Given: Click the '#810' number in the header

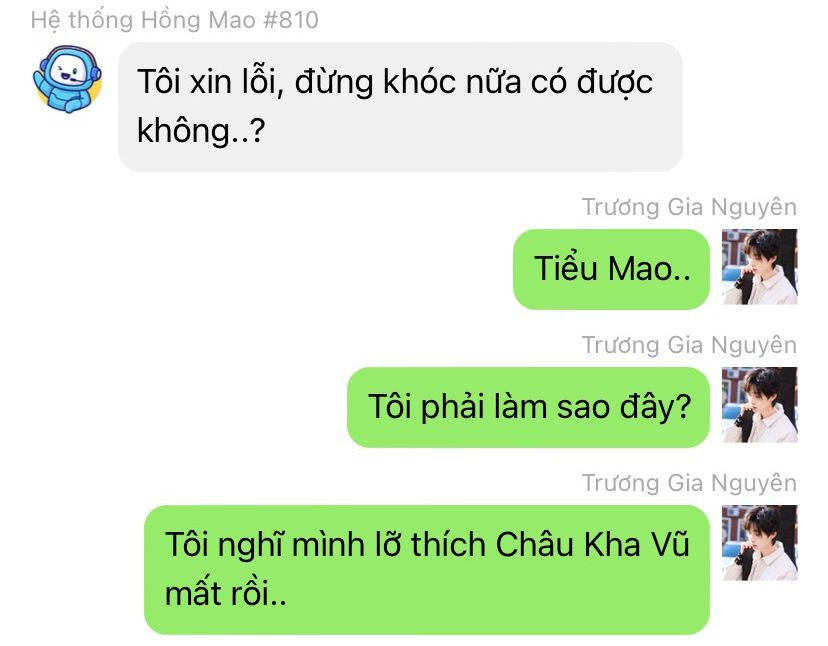Looking at the screenshot, I should 290,20.
